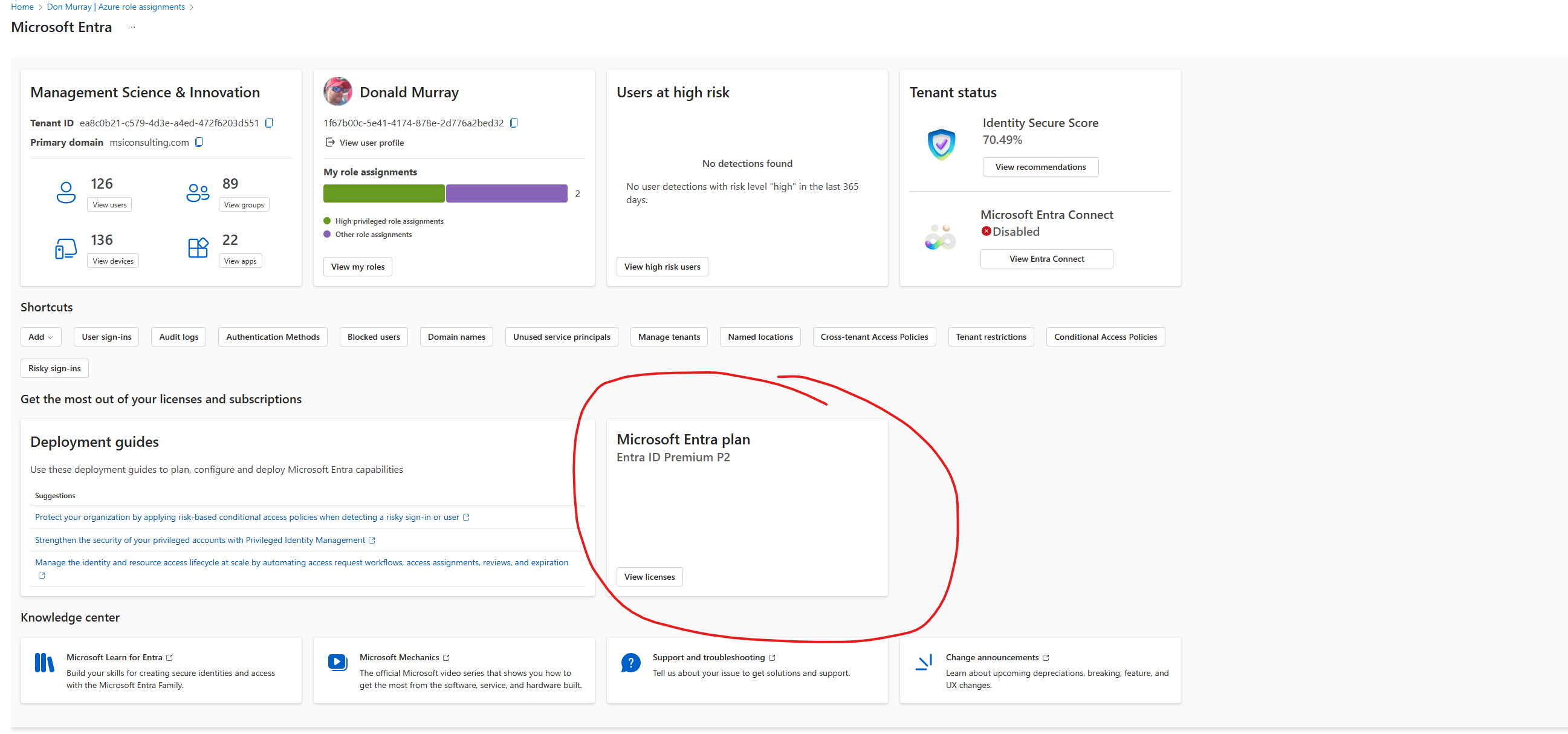The height and width of the screenshot is (734, 1568).
Task: Open Don Murray Azure role assignments breadcrumb
Action: (115, 7)
